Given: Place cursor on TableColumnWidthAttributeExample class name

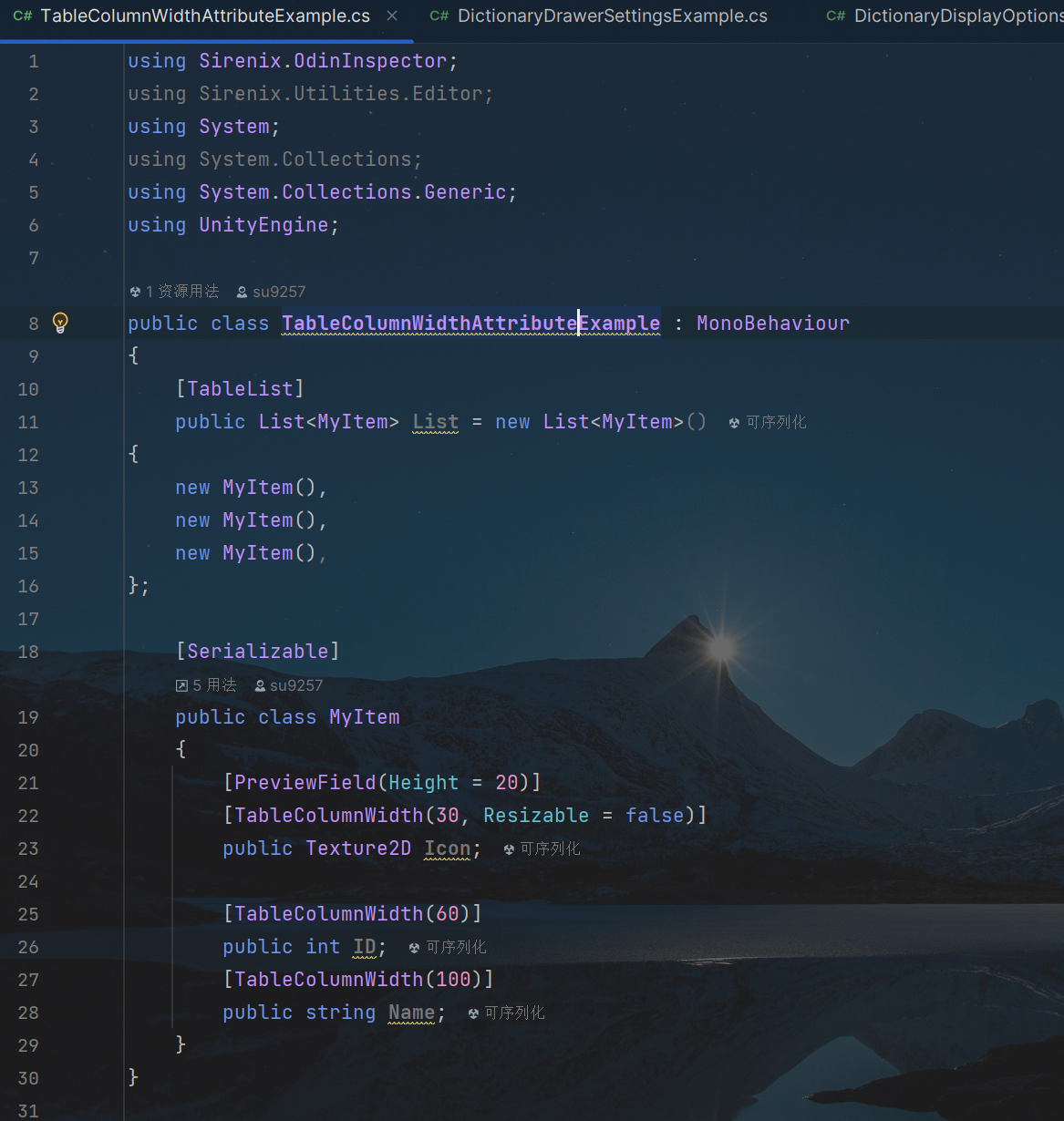Looking at the screenshot, I should coord(471,324).
